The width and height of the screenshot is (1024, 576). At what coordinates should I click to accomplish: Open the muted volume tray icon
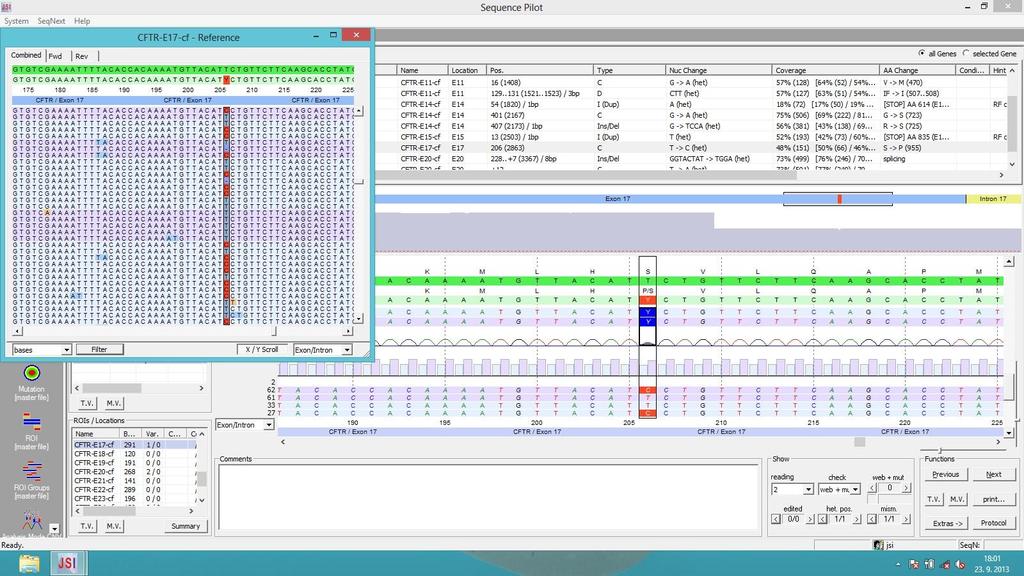click(x=960, y=564)
